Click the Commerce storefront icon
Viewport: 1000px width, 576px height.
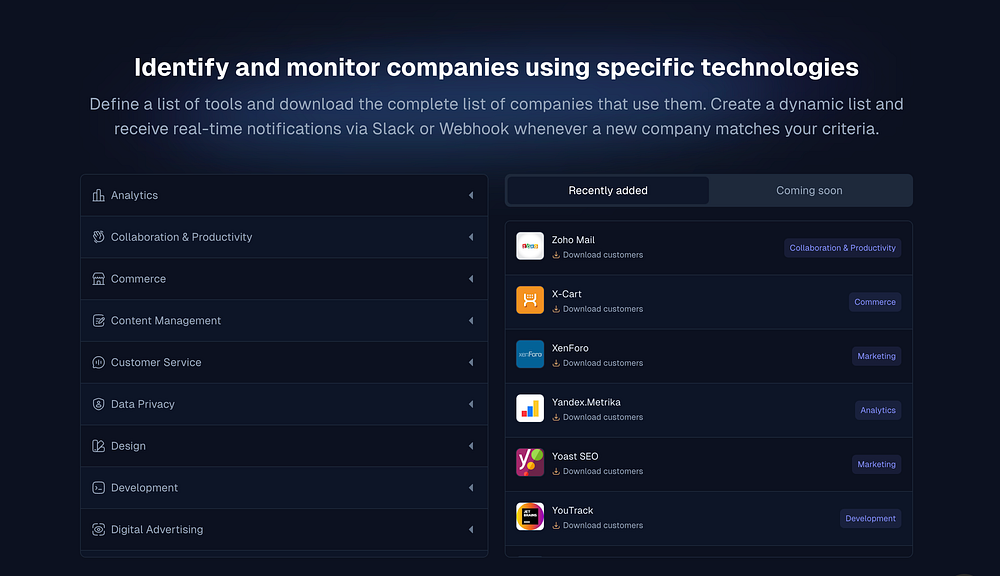[x=98, y=279]
